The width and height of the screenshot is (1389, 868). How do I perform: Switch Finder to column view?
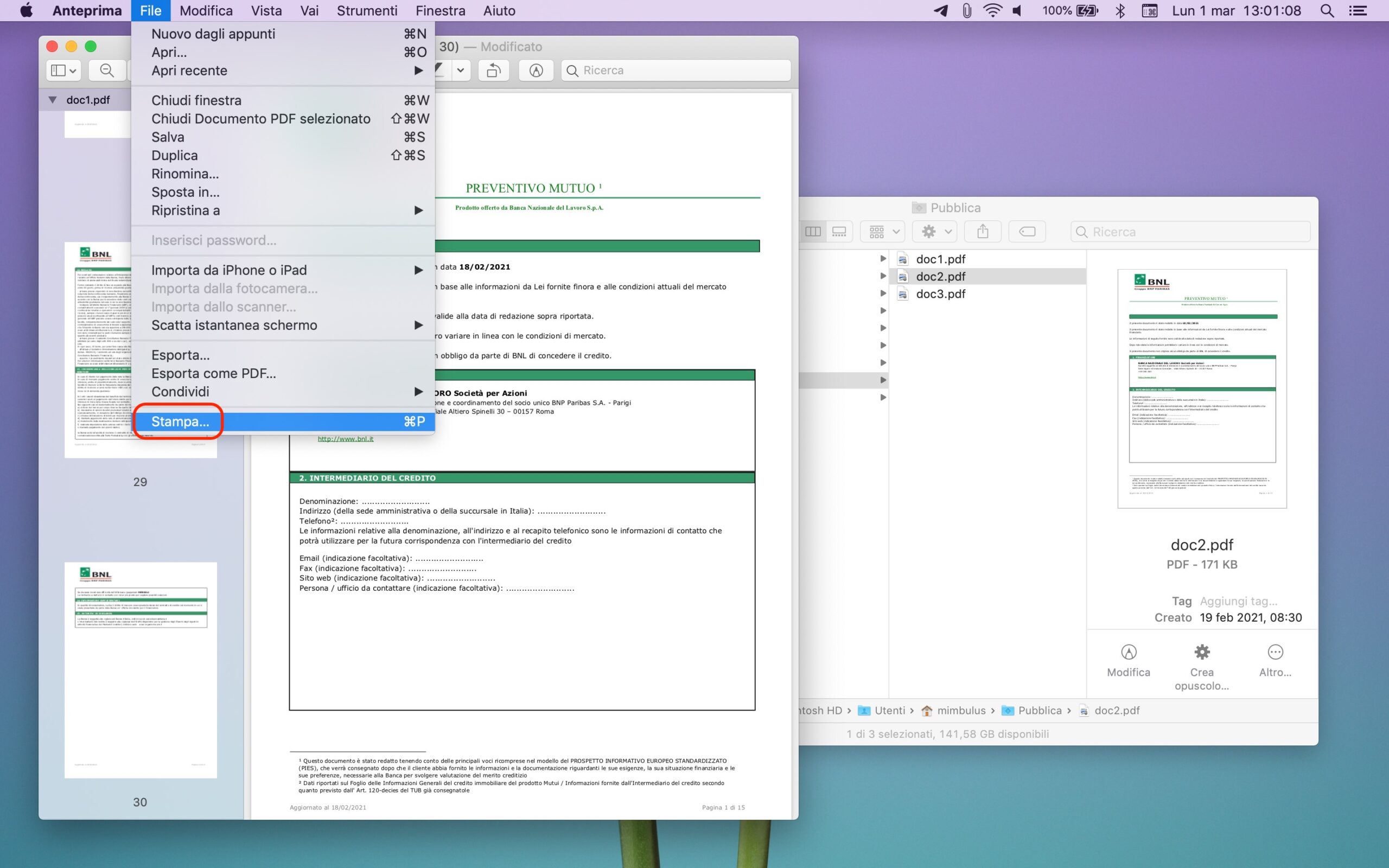813,231
